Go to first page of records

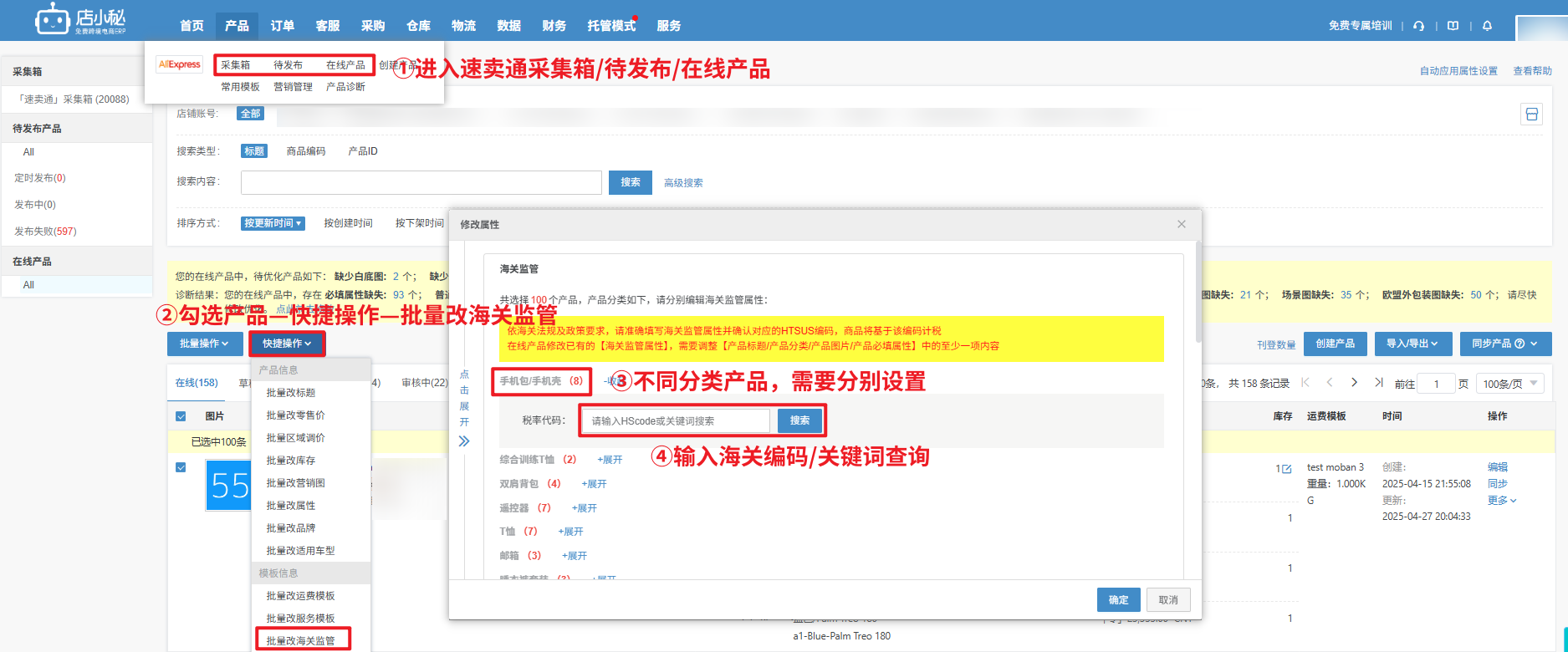[x=1305, y=383]
